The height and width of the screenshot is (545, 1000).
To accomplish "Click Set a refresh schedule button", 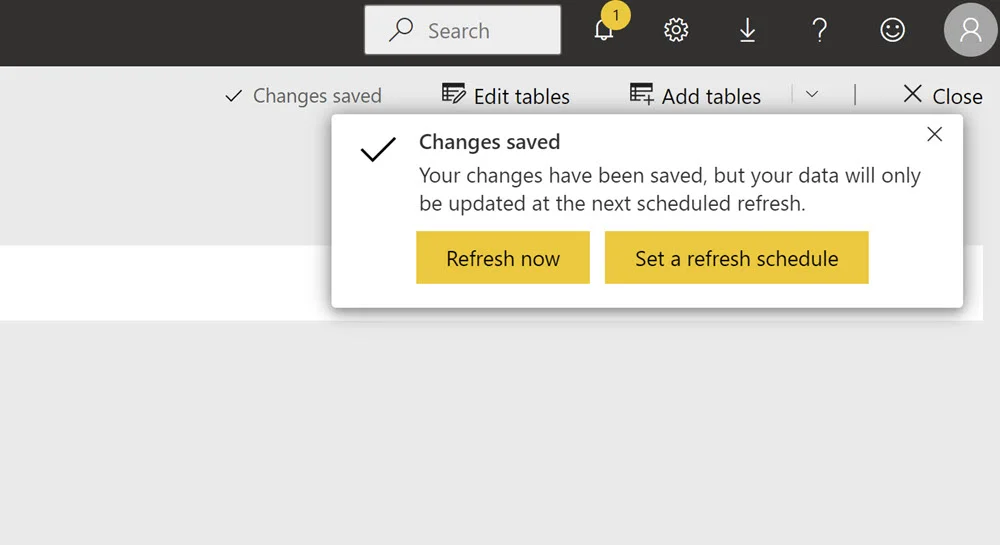I will pos(737,258).
